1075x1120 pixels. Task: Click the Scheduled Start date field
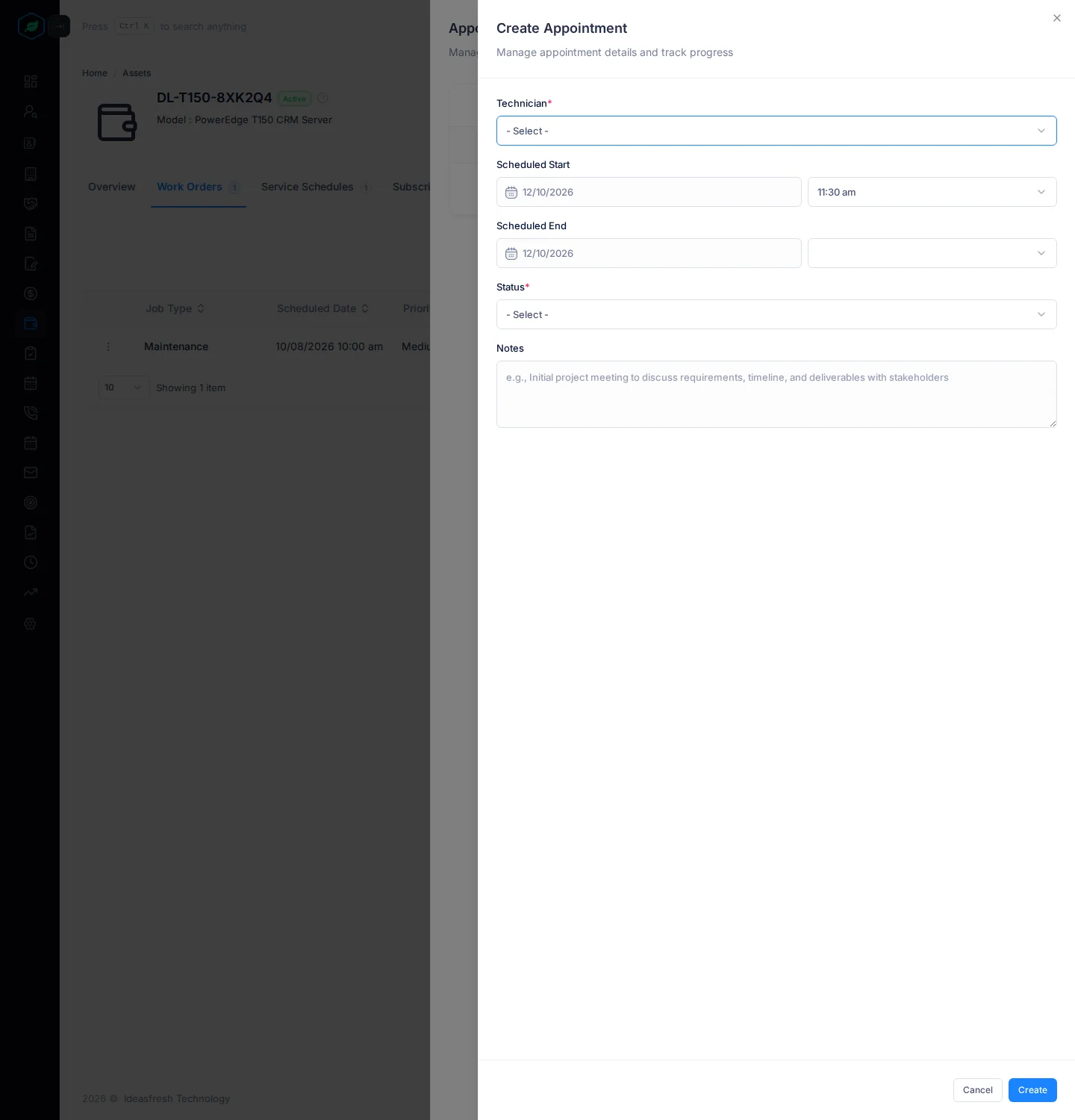649,192
